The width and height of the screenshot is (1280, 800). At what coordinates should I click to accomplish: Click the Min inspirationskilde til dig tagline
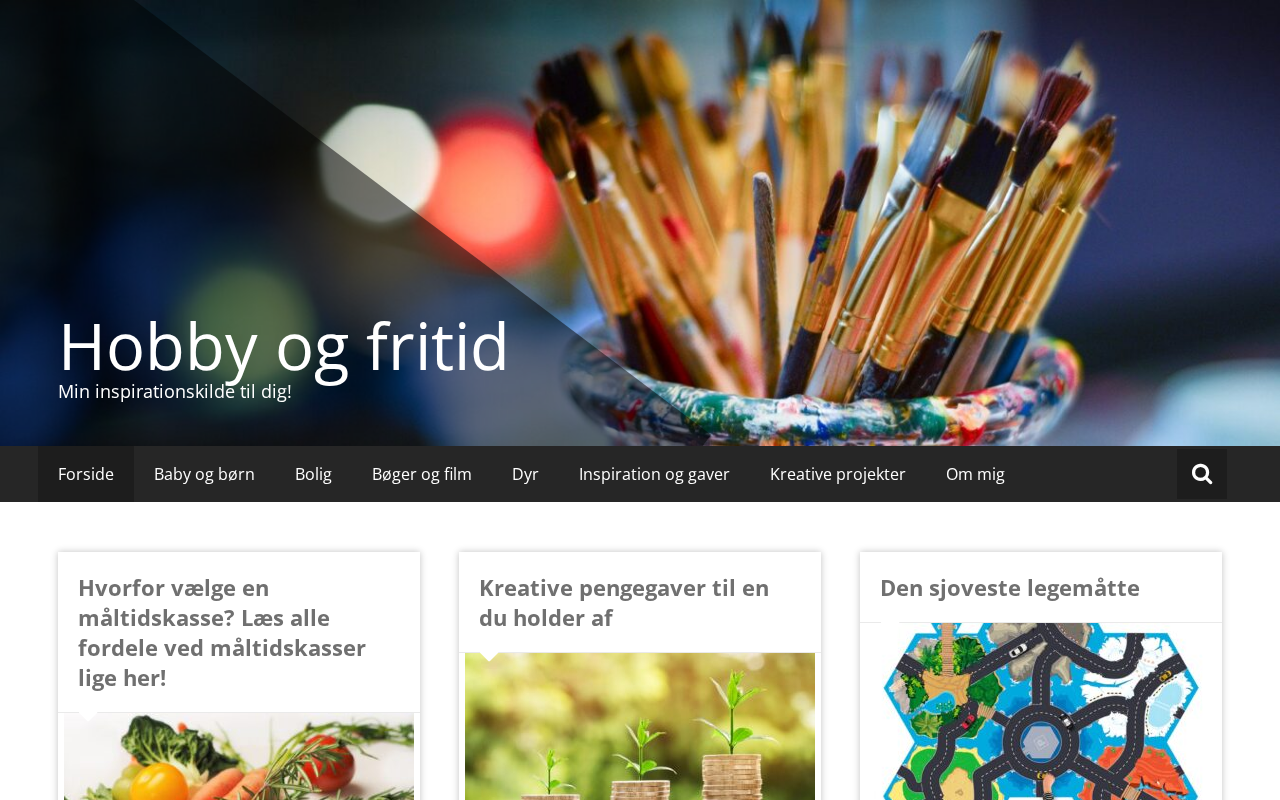point(175,391)
